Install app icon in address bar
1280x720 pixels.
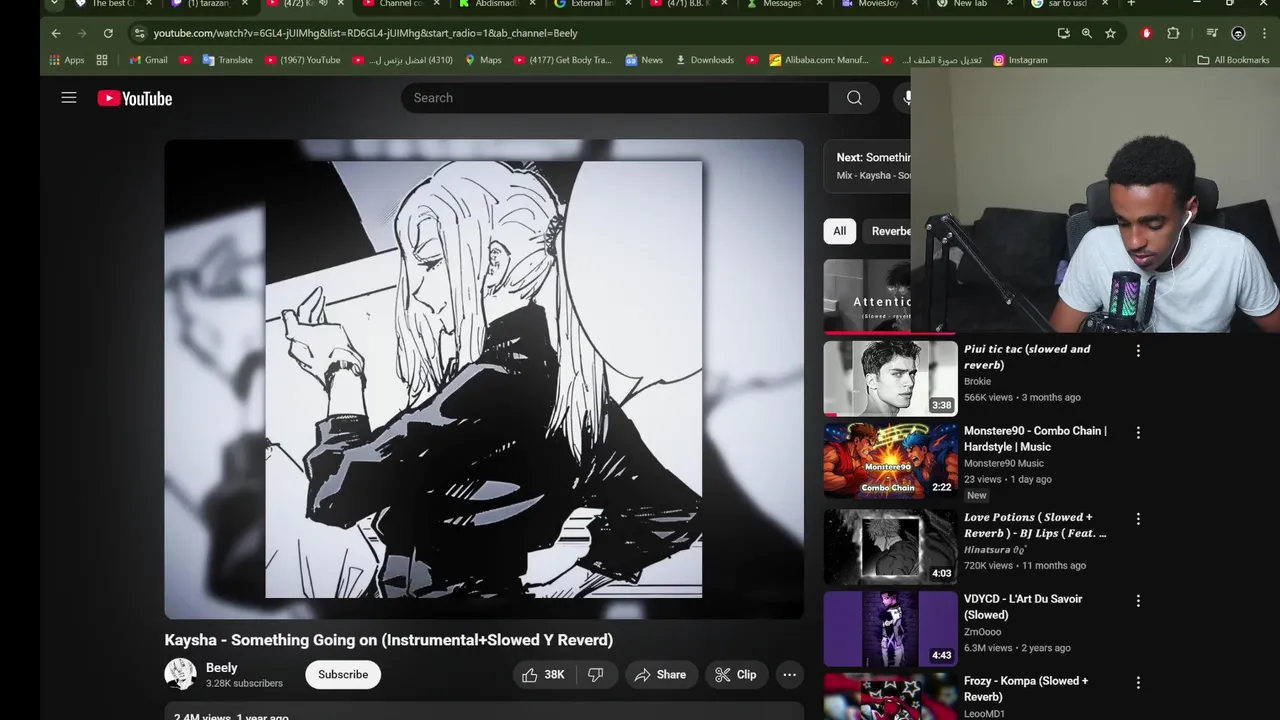pyautogui.click(x=1063, y=33)
